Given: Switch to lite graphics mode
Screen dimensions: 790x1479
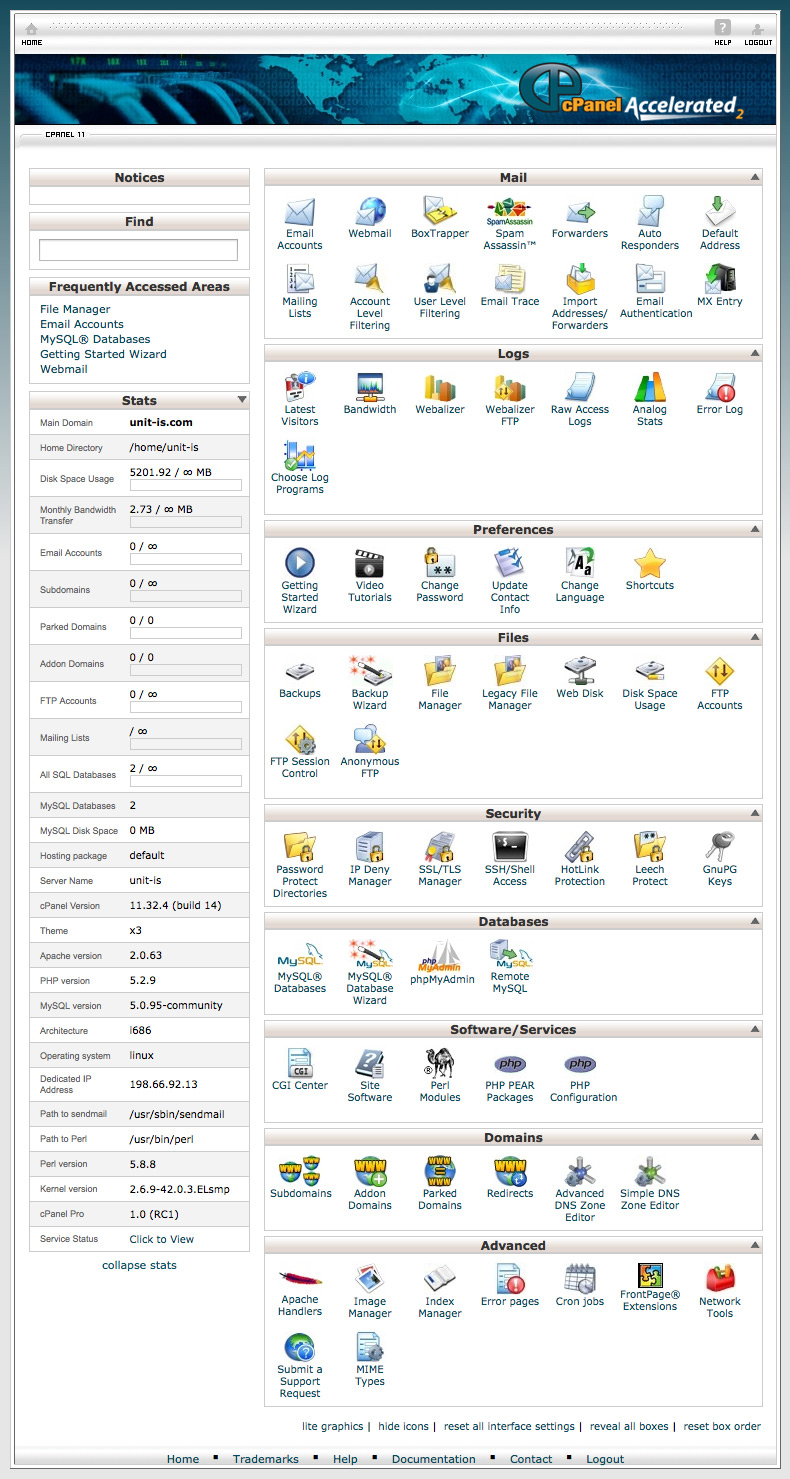Looking at the screenshot, I should tap(332, 1426).
